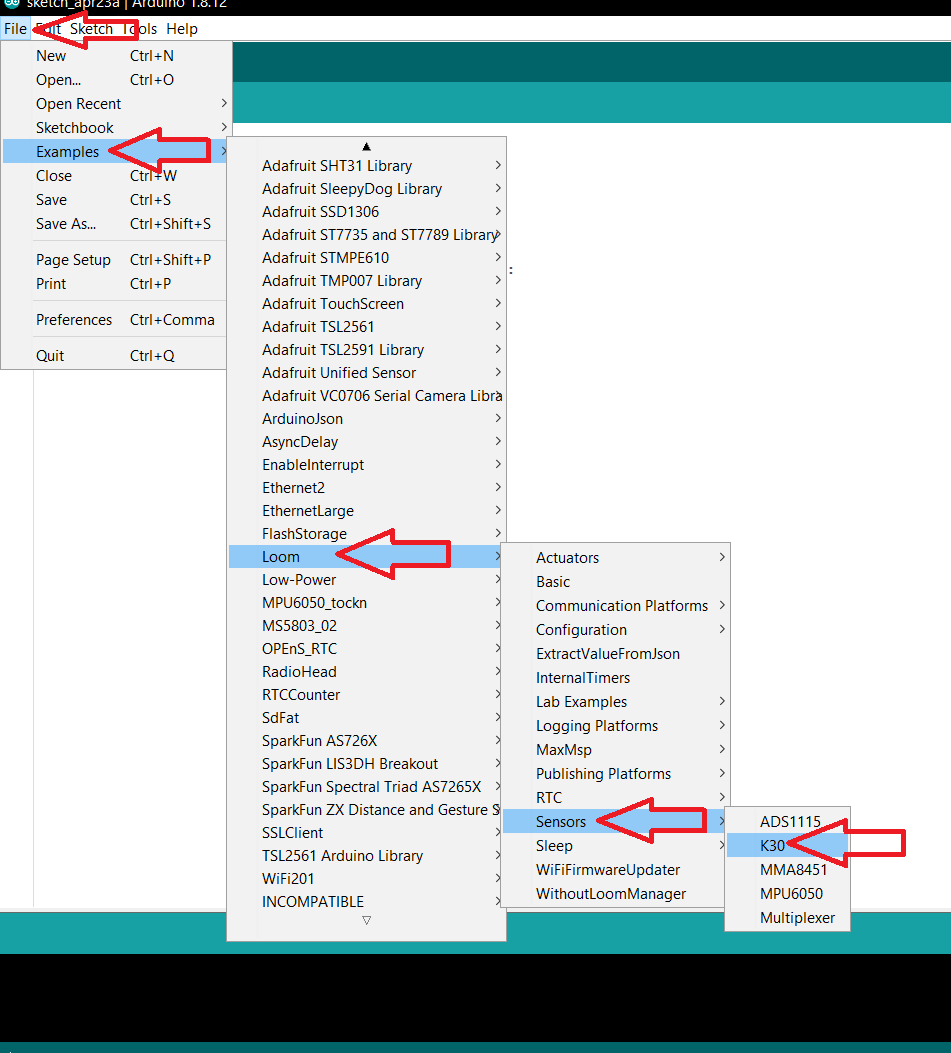Choose Open... from the File menu

(x=116, y=80)
